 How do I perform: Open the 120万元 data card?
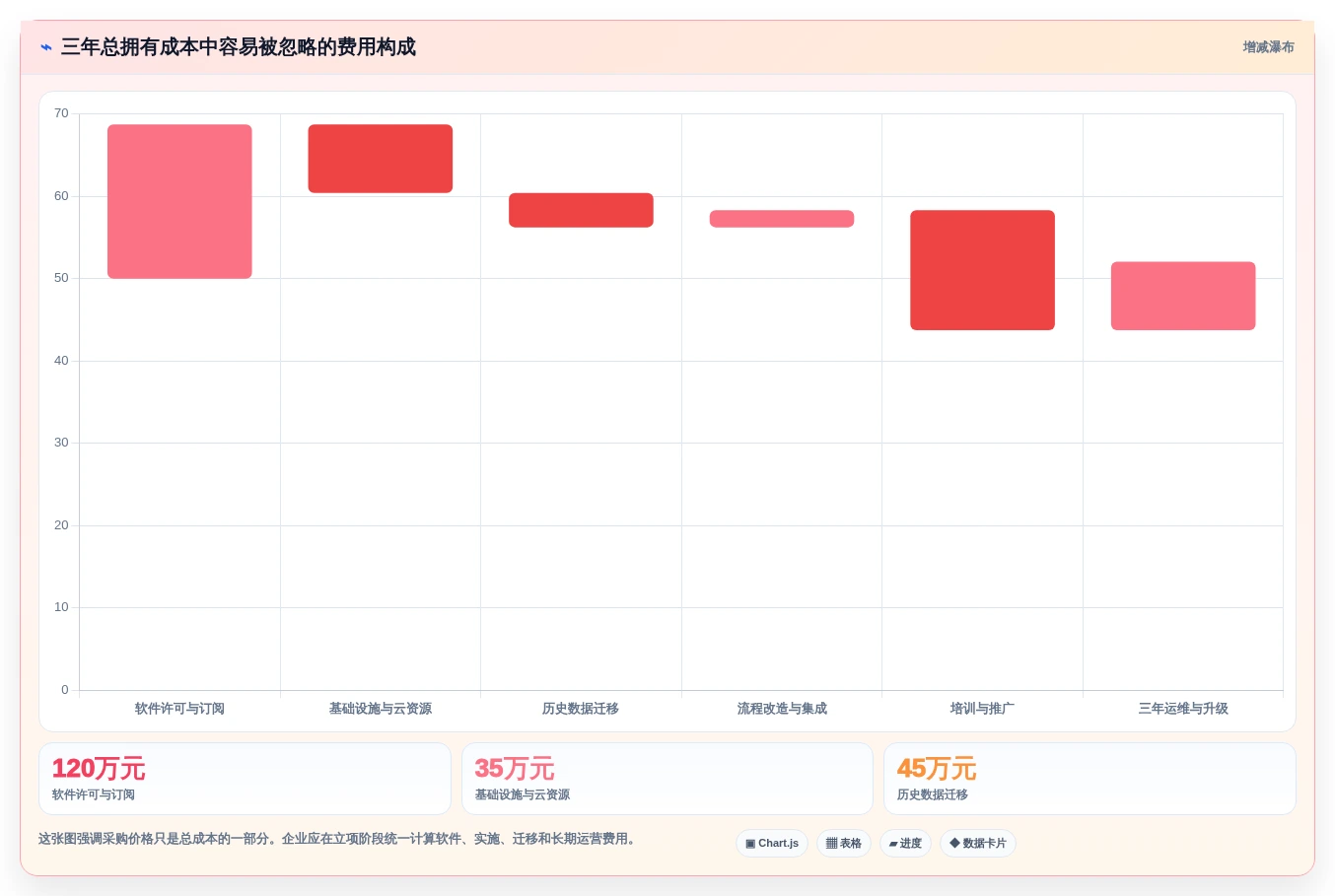(x=245, y=779)
